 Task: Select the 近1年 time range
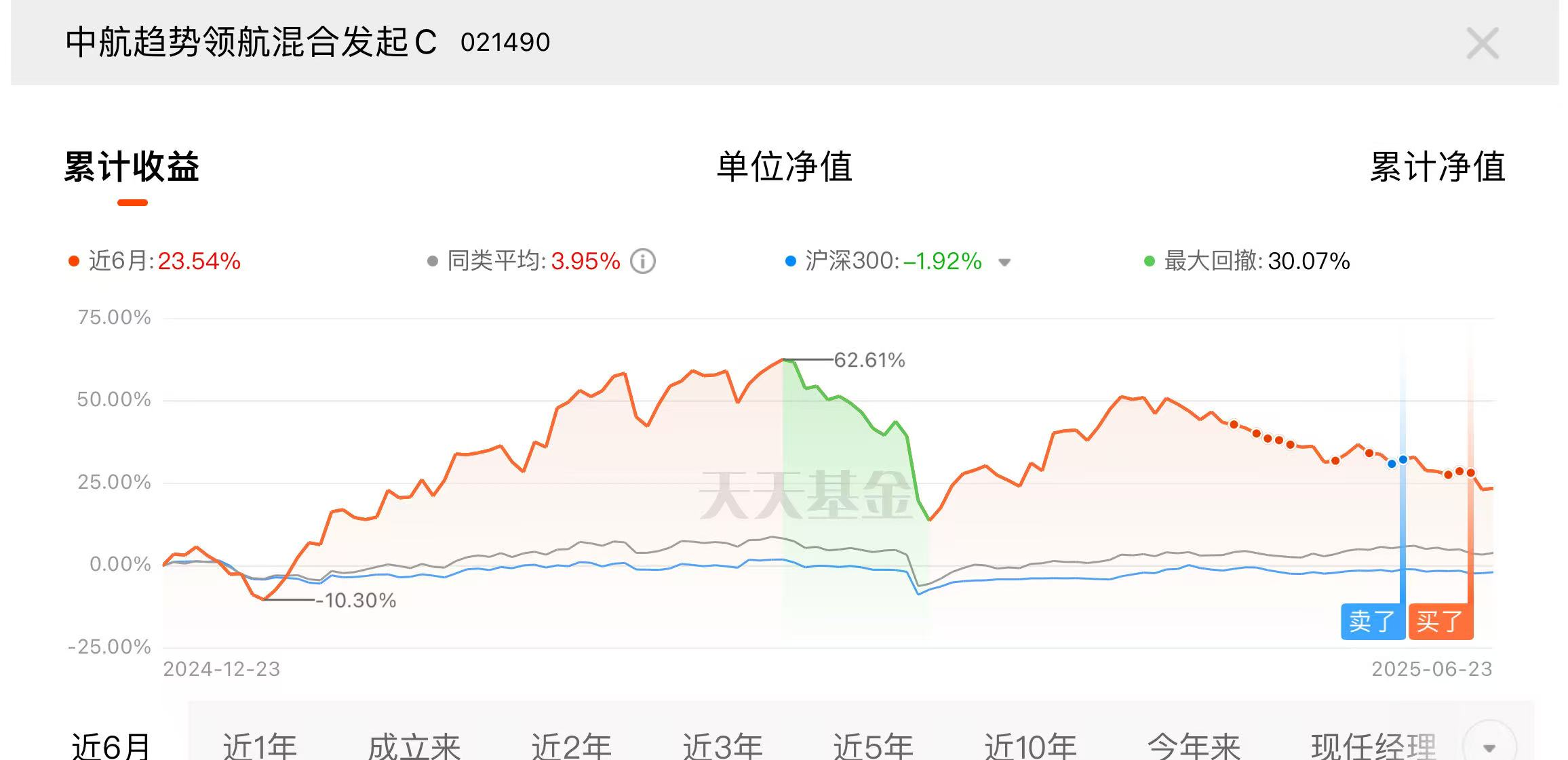[x=260, y=746]
